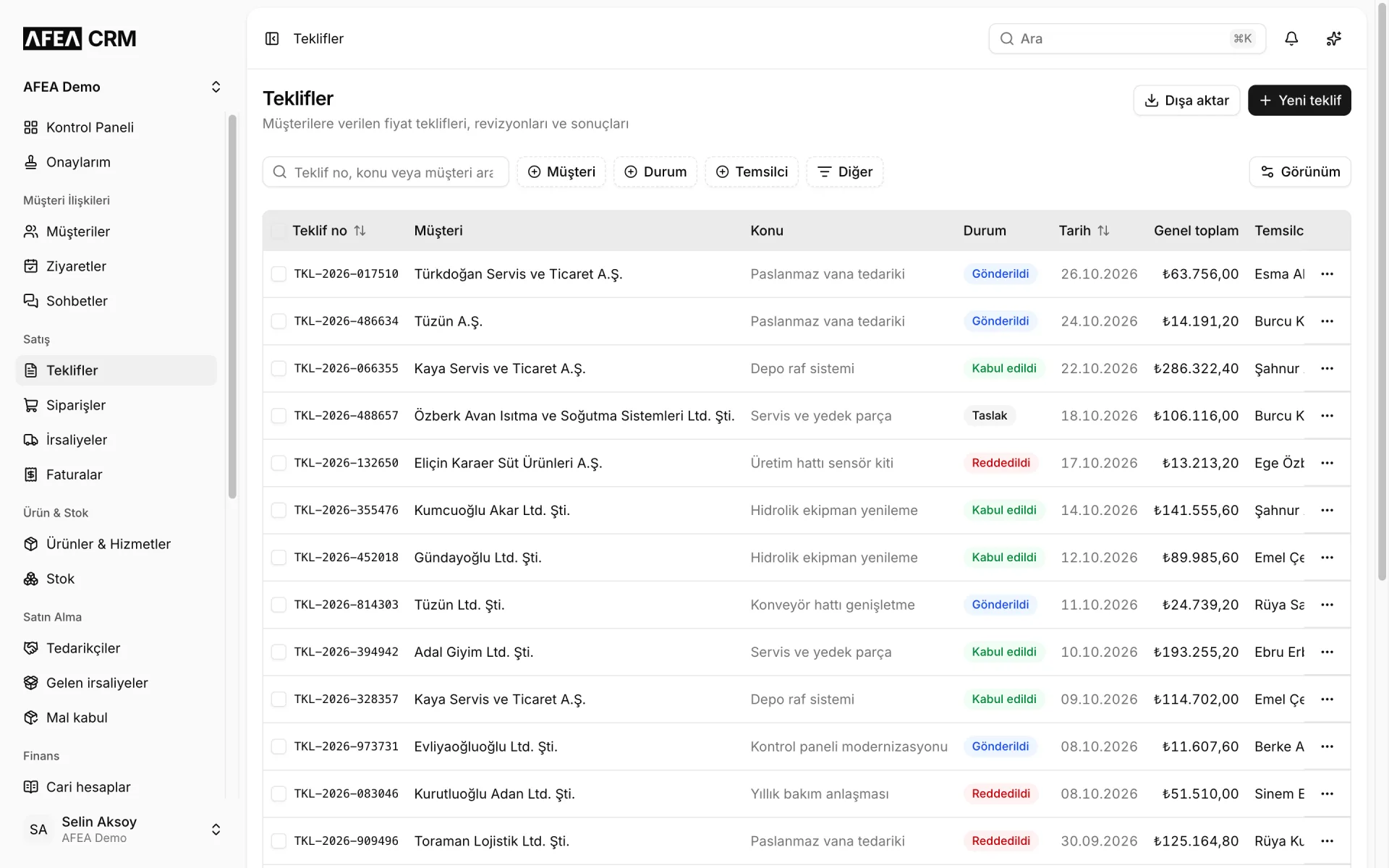The image size is (1389, 868).
Task: Click the global Ara search field
Action: (1127, 38)
